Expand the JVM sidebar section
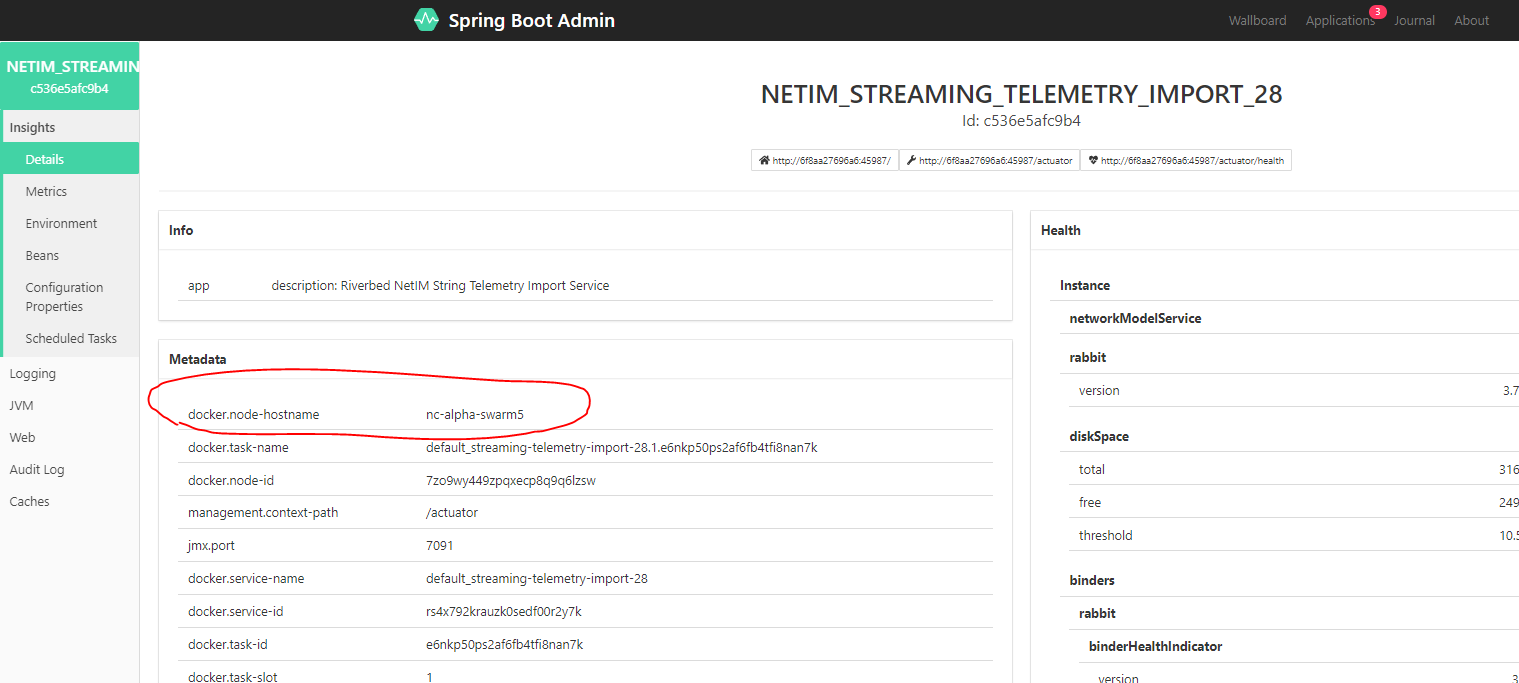The height and width of the screenshot is (683, 1519). (x=21, y=405)
